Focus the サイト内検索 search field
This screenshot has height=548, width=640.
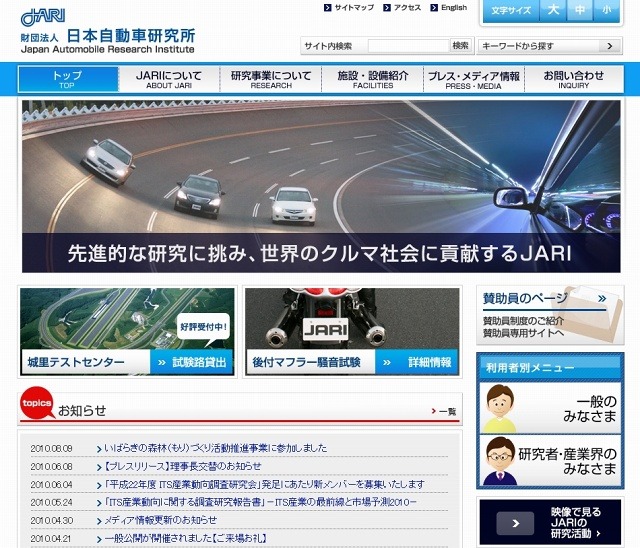coord(408,46)
